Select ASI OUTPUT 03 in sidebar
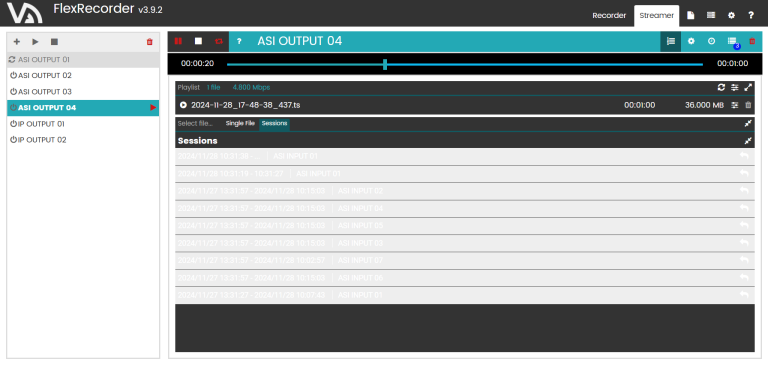Viewport: 768px width, 368px height. click(x=83, y=92)
